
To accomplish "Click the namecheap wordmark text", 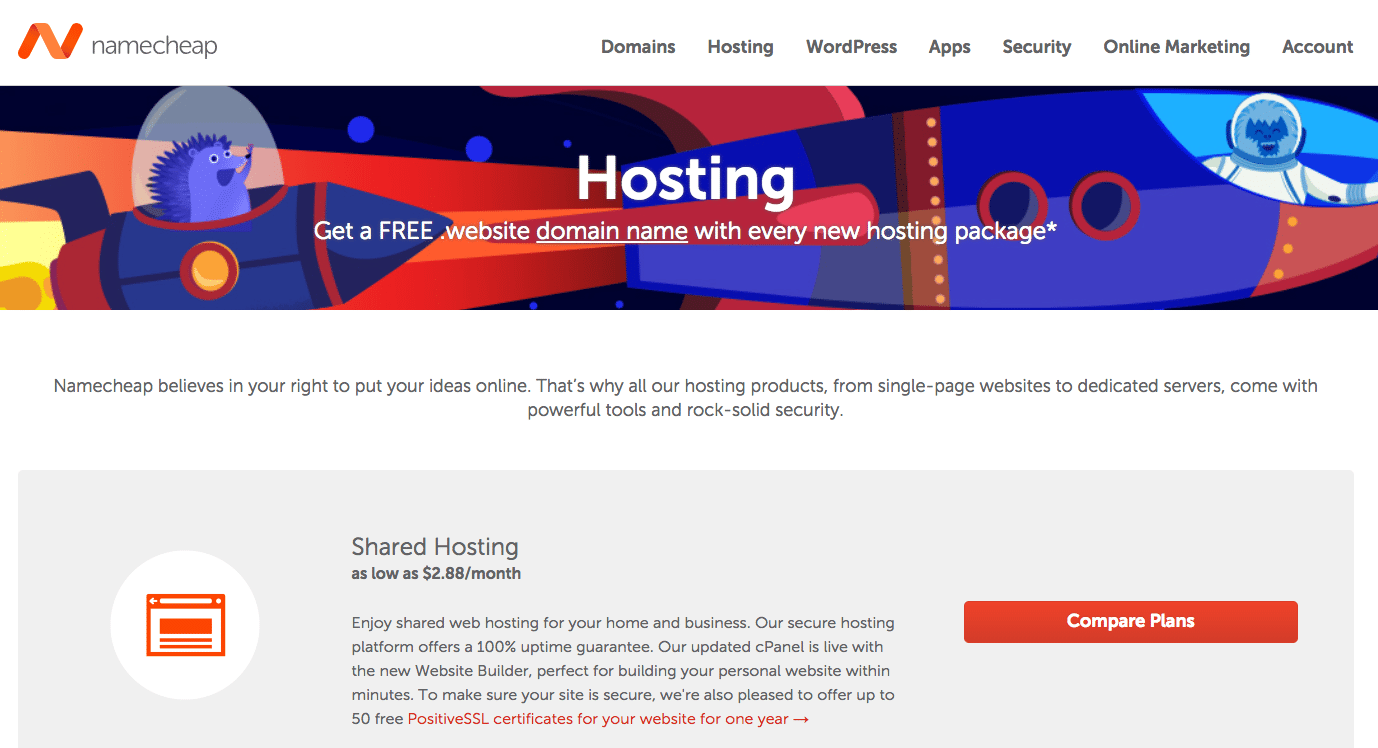I will pyautogui.click(x=154, y=46).
